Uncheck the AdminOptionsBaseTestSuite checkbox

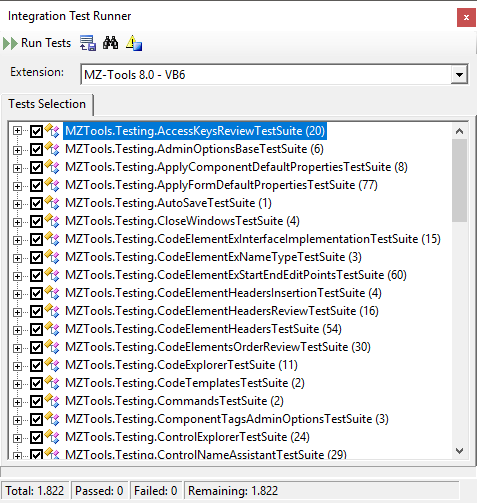[36, 149]
